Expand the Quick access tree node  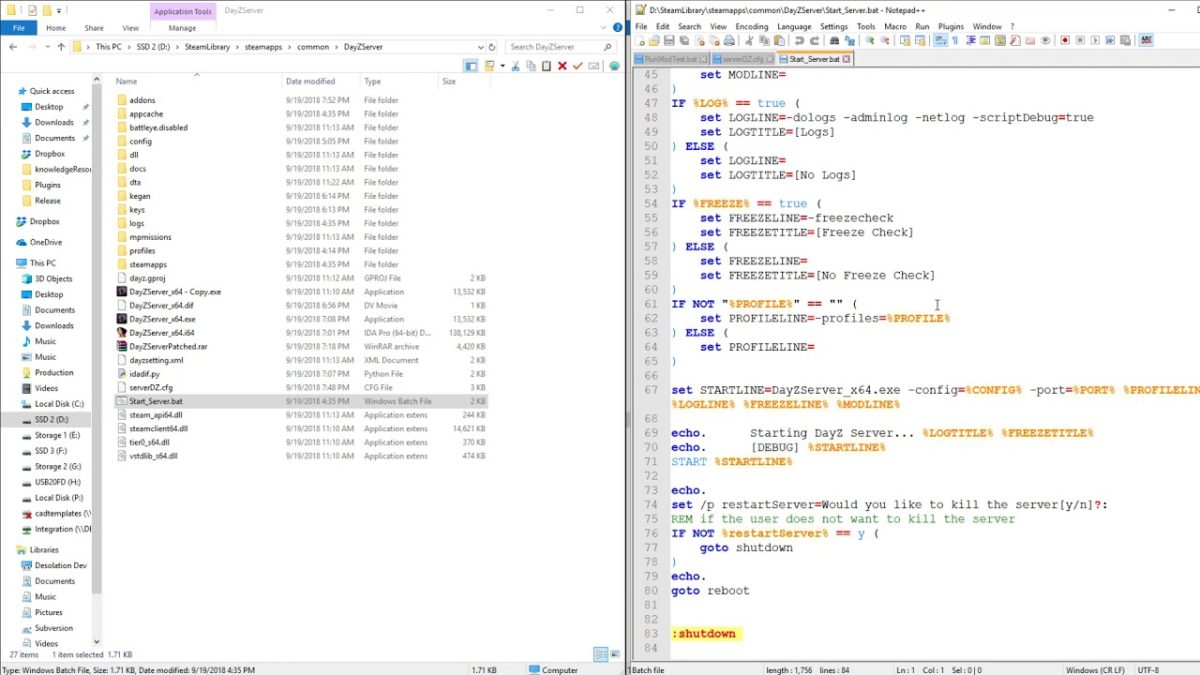point(10,91)
